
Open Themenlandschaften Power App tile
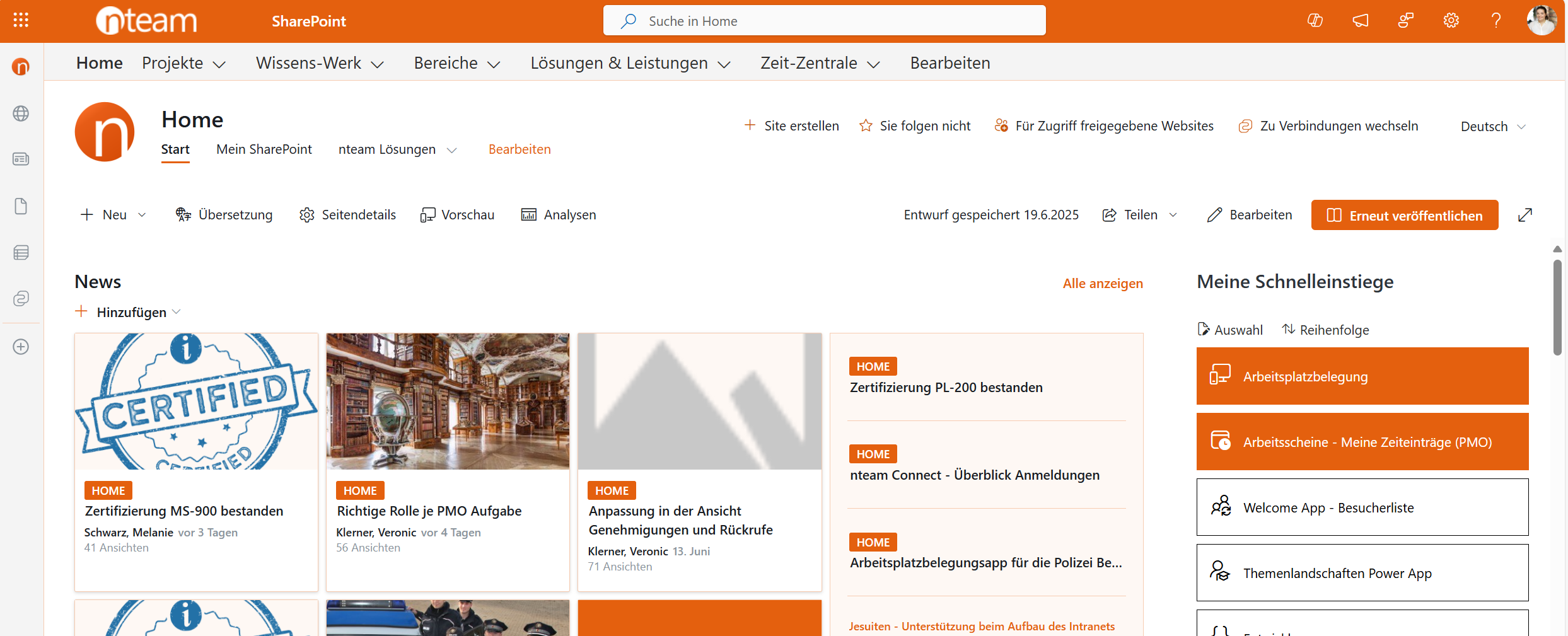pyautogui.click(x=1362, y=573)
